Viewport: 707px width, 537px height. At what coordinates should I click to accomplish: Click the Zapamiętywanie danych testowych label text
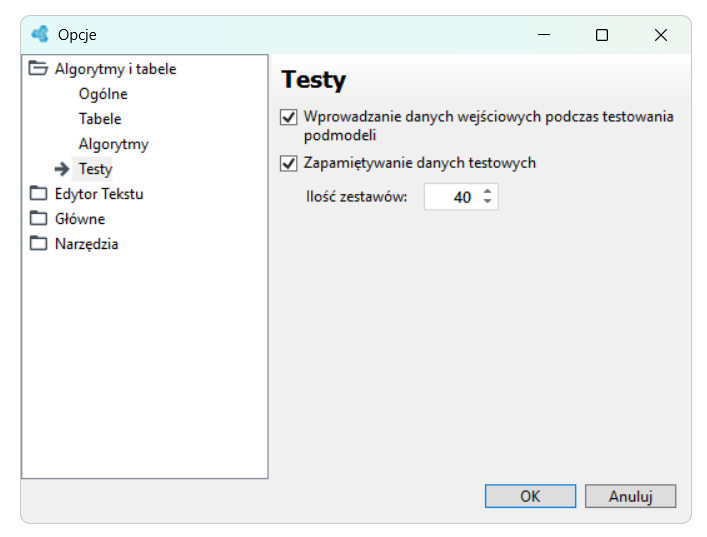tap(420, 163)
